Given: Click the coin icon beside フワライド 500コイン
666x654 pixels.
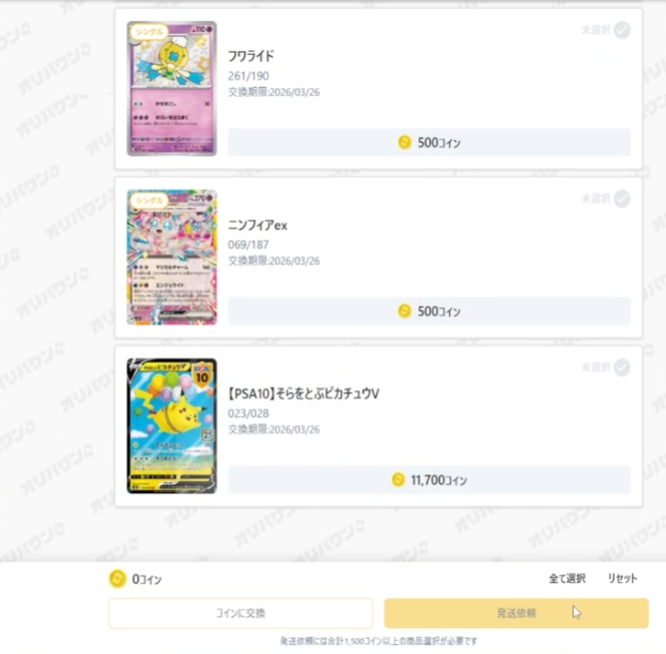Looking at the screenshot, I should click(404, 142).
